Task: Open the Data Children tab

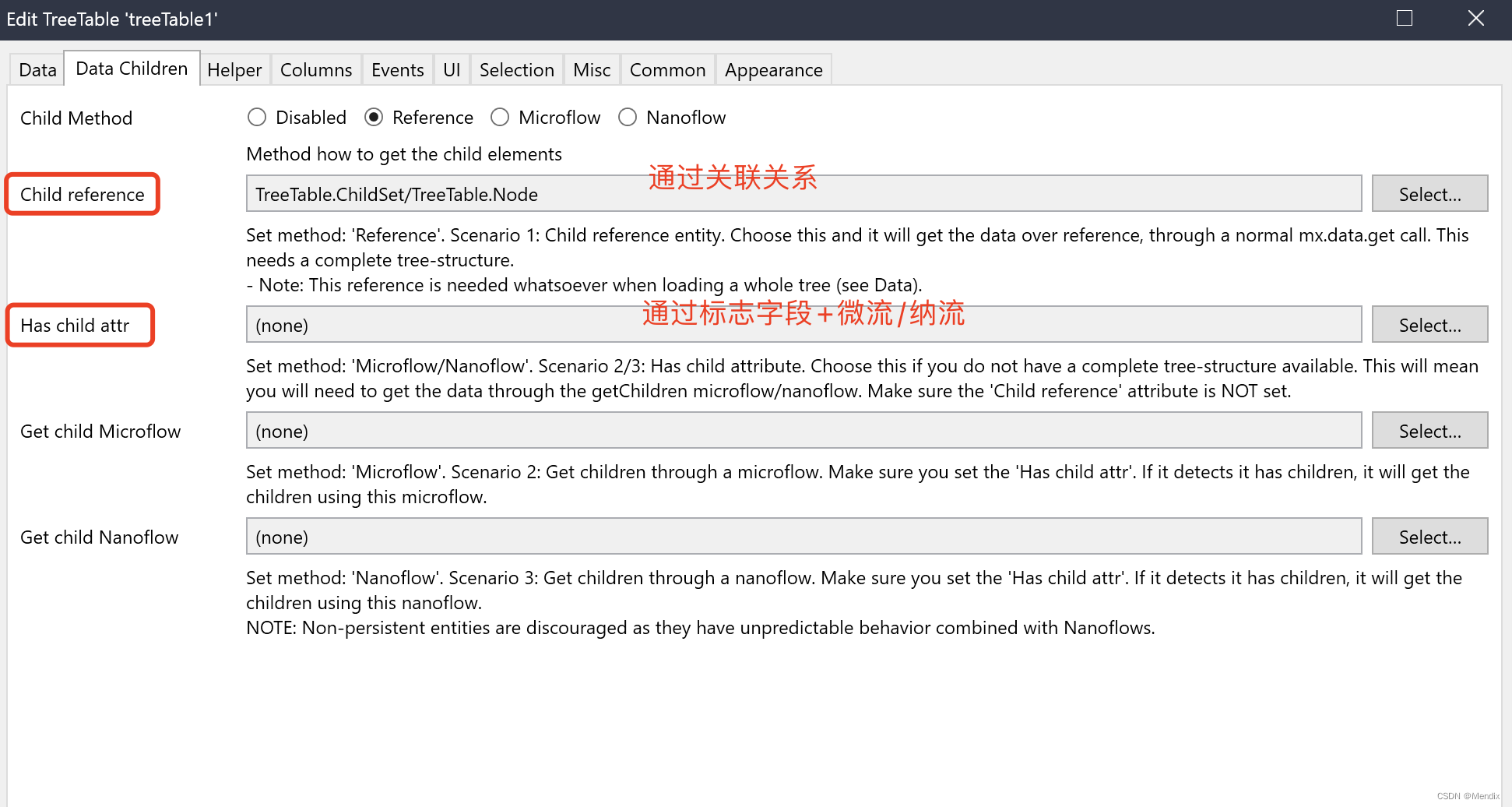Action: click(x=132, y=69)
